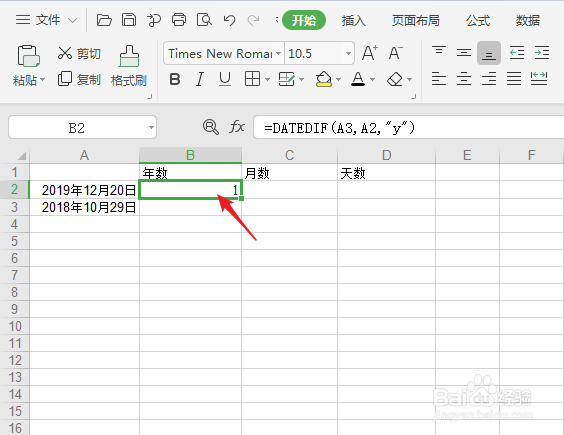This screenshot has height=435, width=564.
Task: Align text left
Action: pyautogui.click(x=439, y=79)
